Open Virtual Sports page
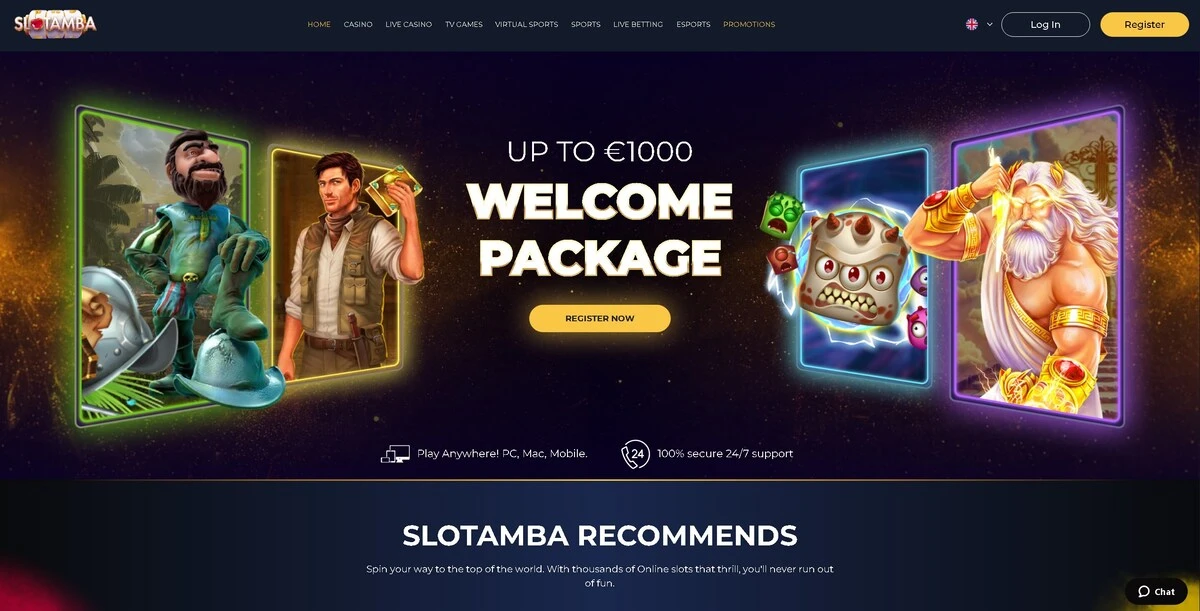Screen dimensions: 1200x611 [526, 24]
